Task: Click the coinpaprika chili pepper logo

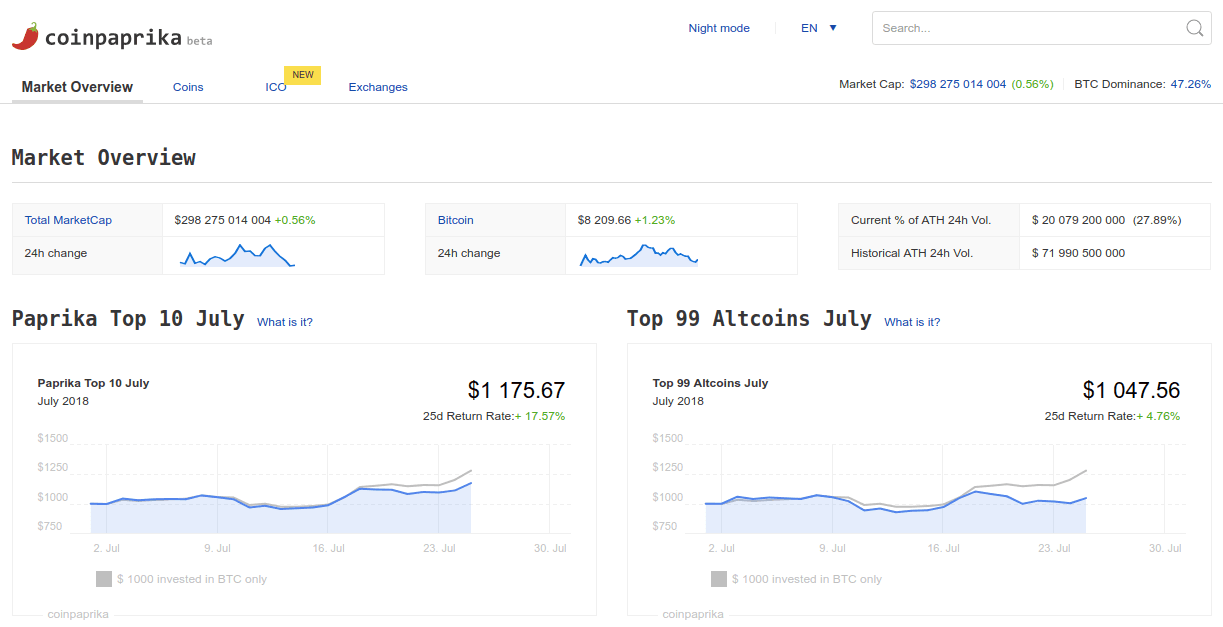Action: 26,36
